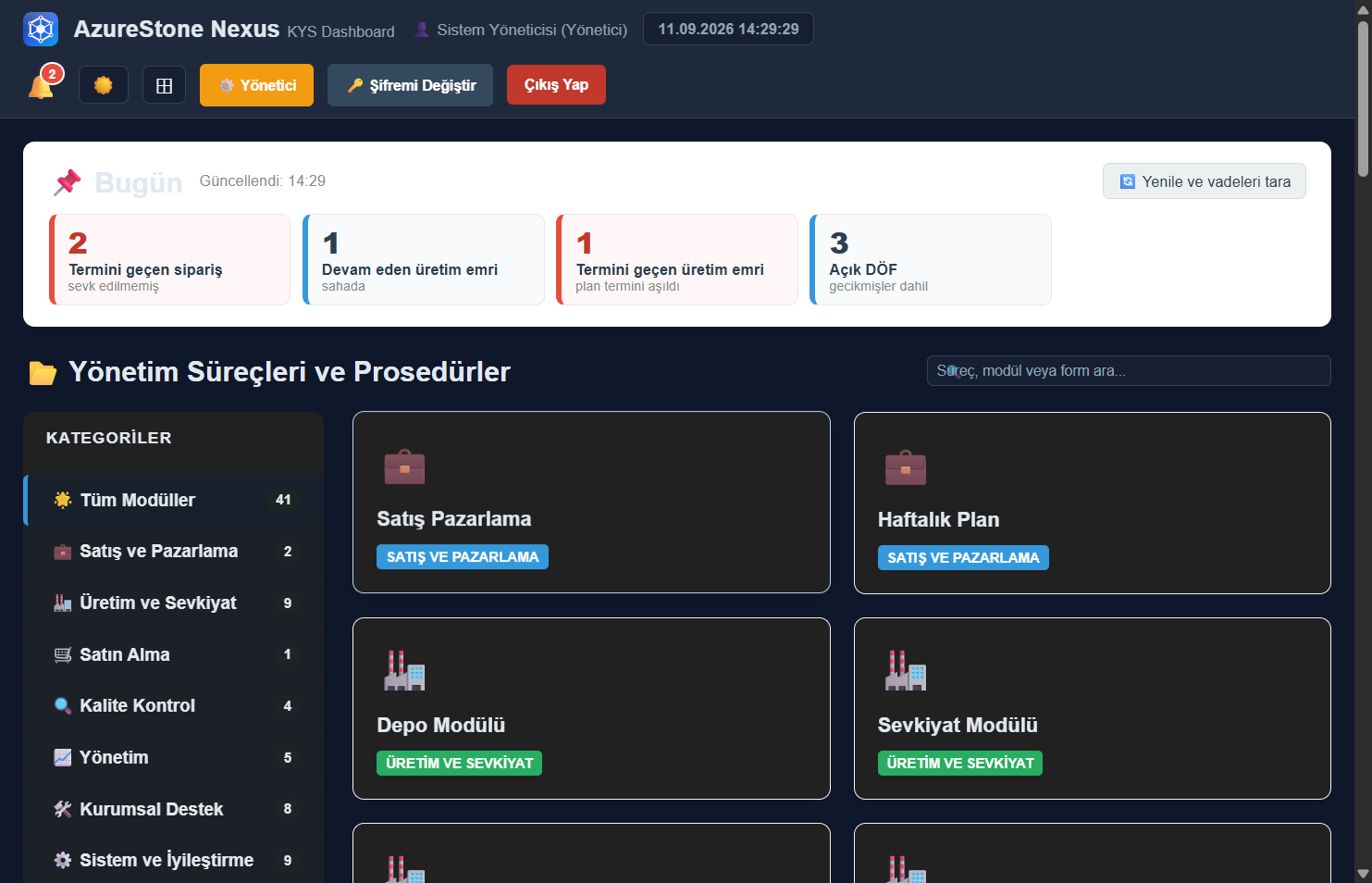Open the Açık DÖF card
Screen dimensions: 1372x883
[931, 260]
